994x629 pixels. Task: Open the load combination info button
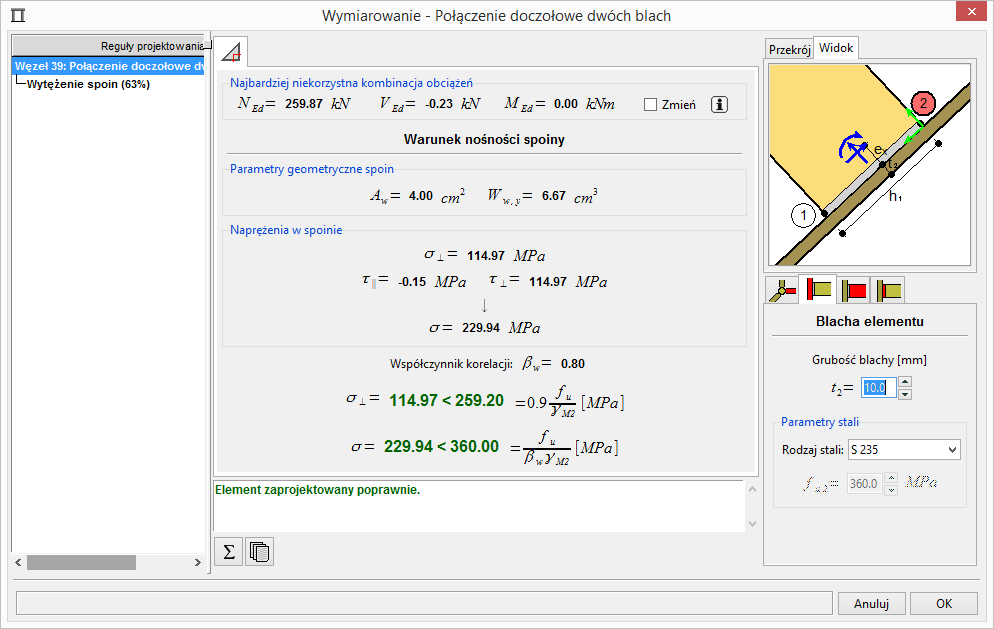[x=719, y=104]
